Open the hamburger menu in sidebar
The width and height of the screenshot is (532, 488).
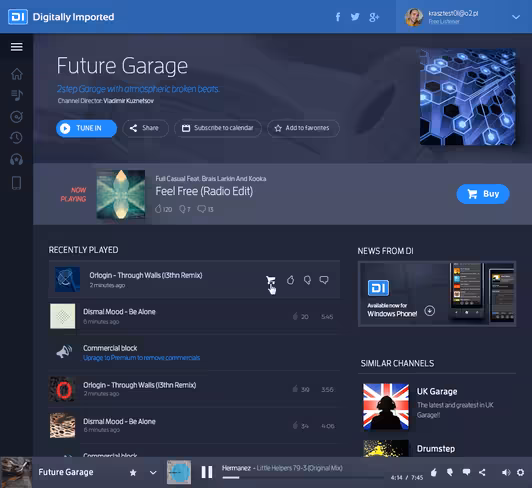pos(17,46)
